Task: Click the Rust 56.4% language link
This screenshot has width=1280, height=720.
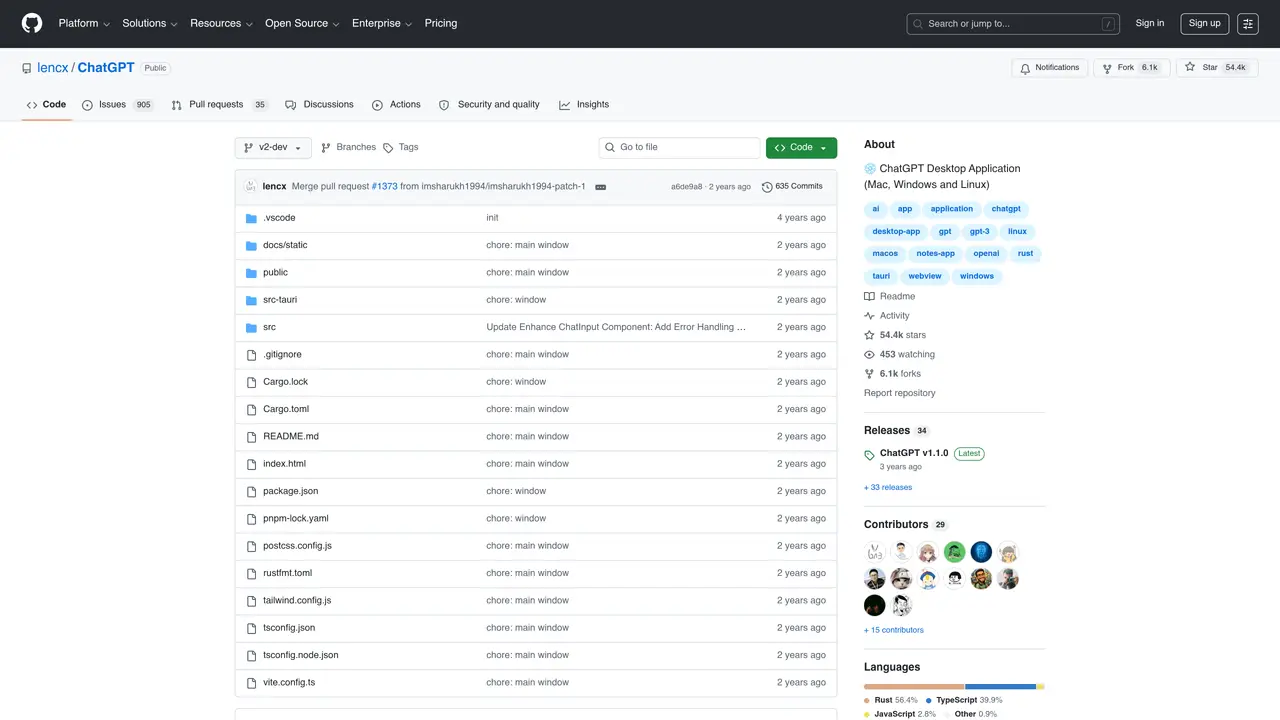Action: [891, 701]
